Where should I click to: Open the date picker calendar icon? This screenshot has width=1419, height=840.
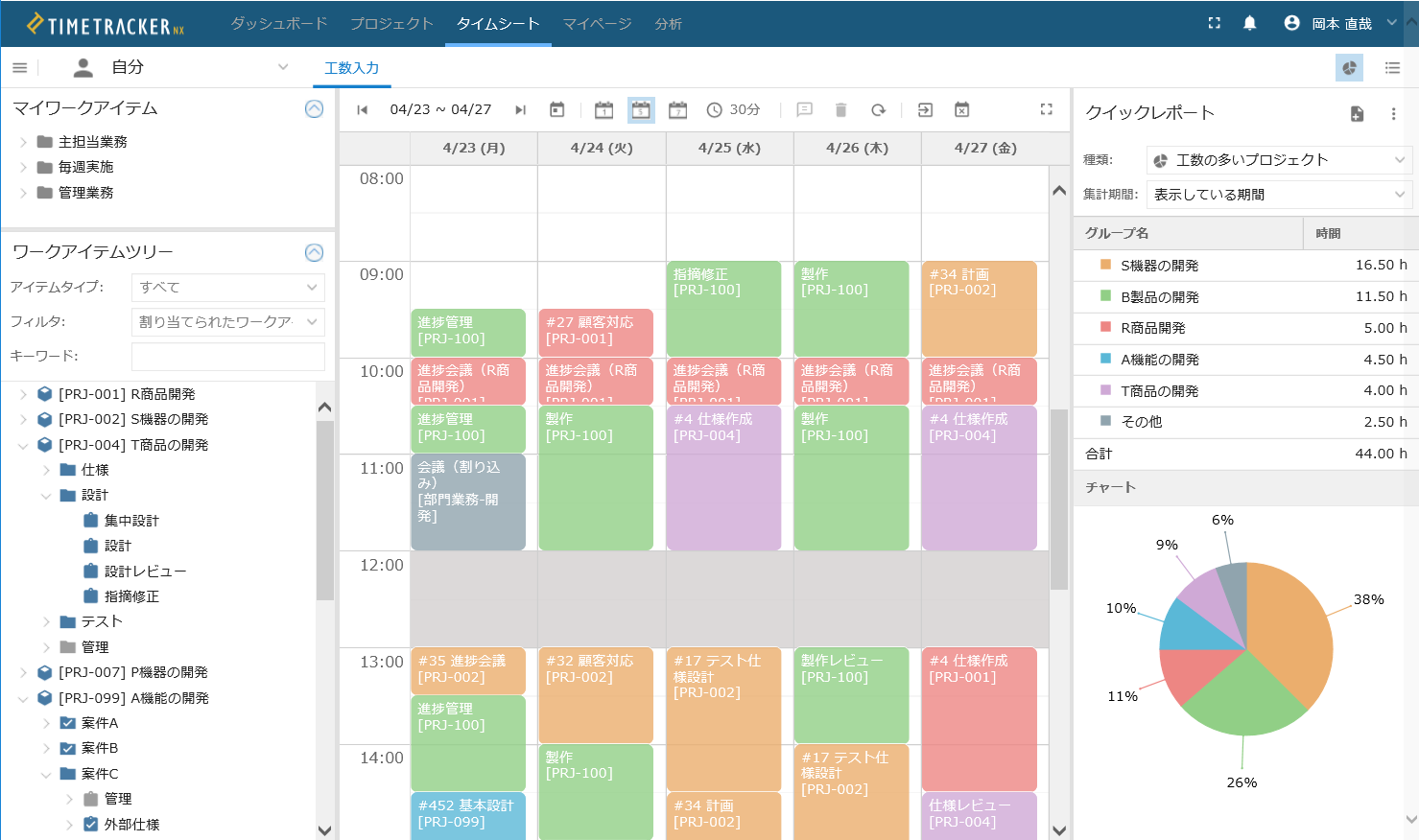tap(556, 110)
